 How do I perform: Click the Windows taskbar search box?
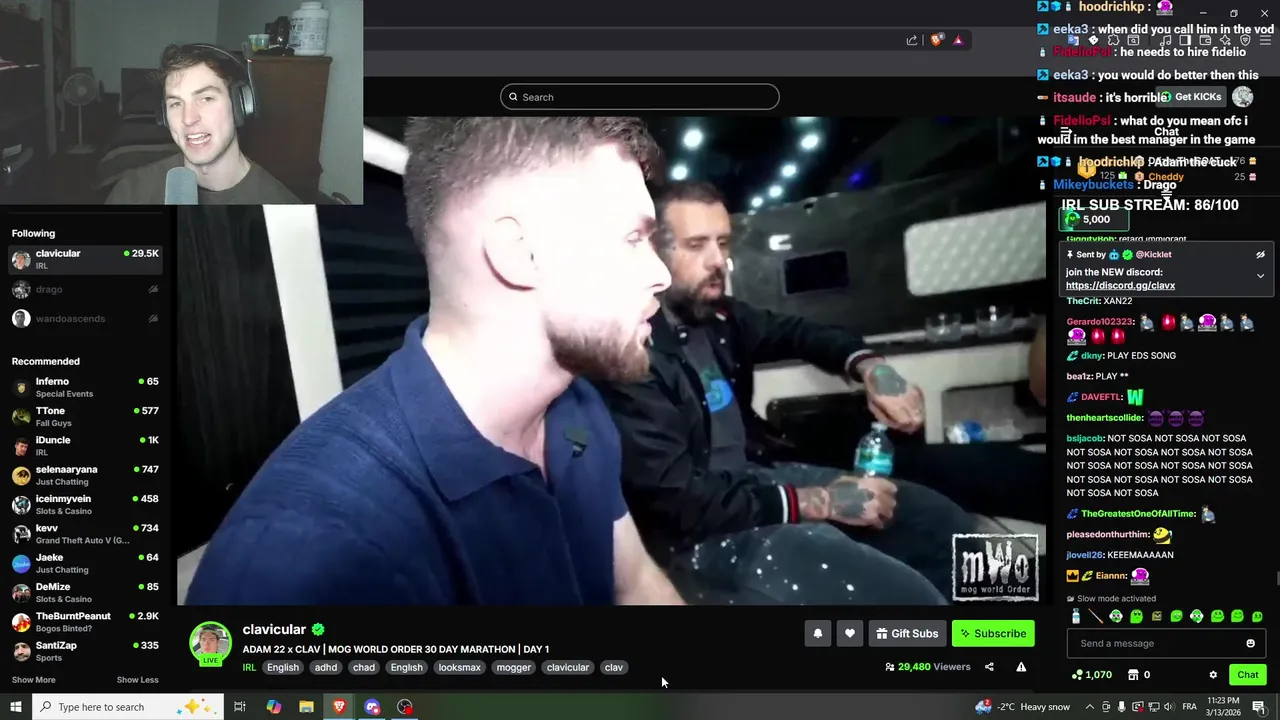127,707
